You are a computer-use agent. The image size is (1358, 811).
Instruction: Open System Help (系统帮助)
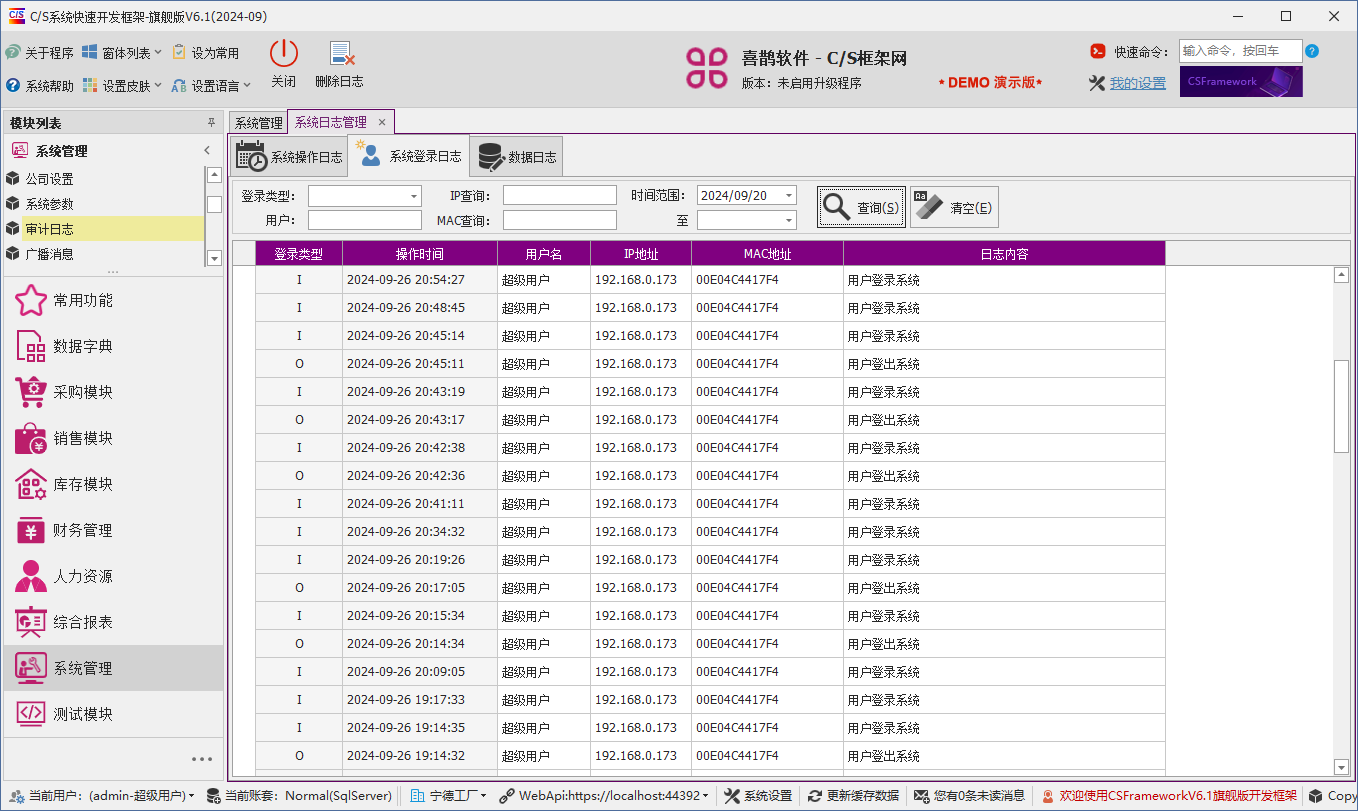pyautogui.click(x=39, y=86)
